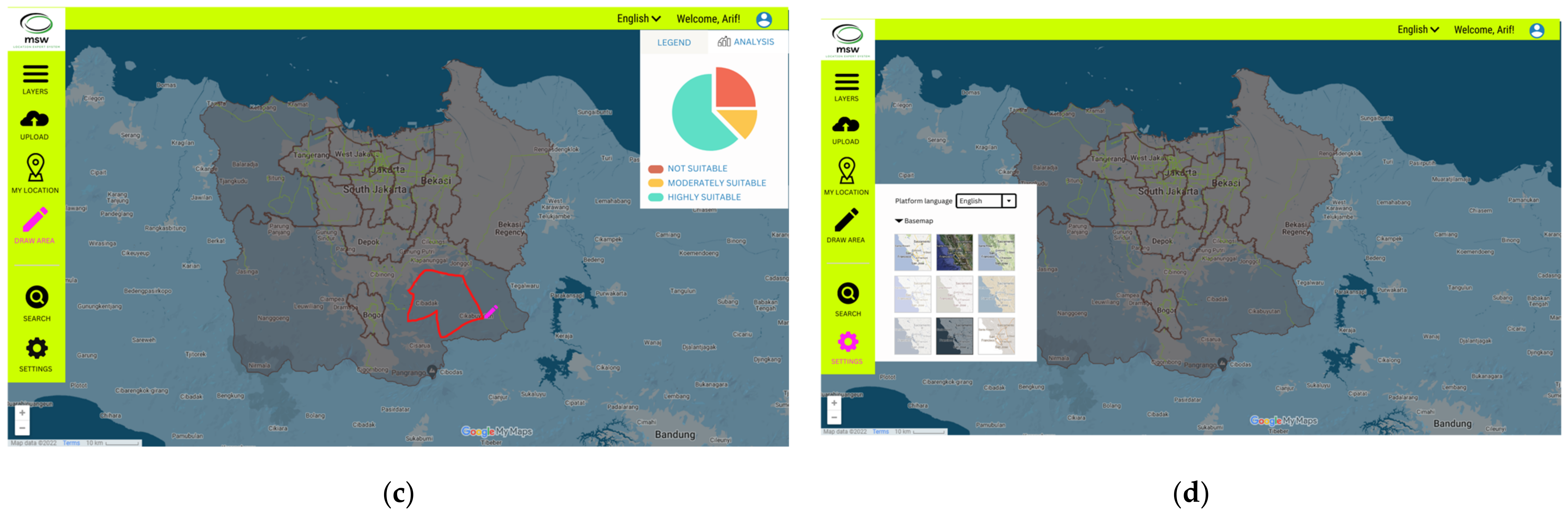Click the black Draw Area pencil icon
Image resolution: width=1568 pixels, height=518 pixels.
[846, 220]
